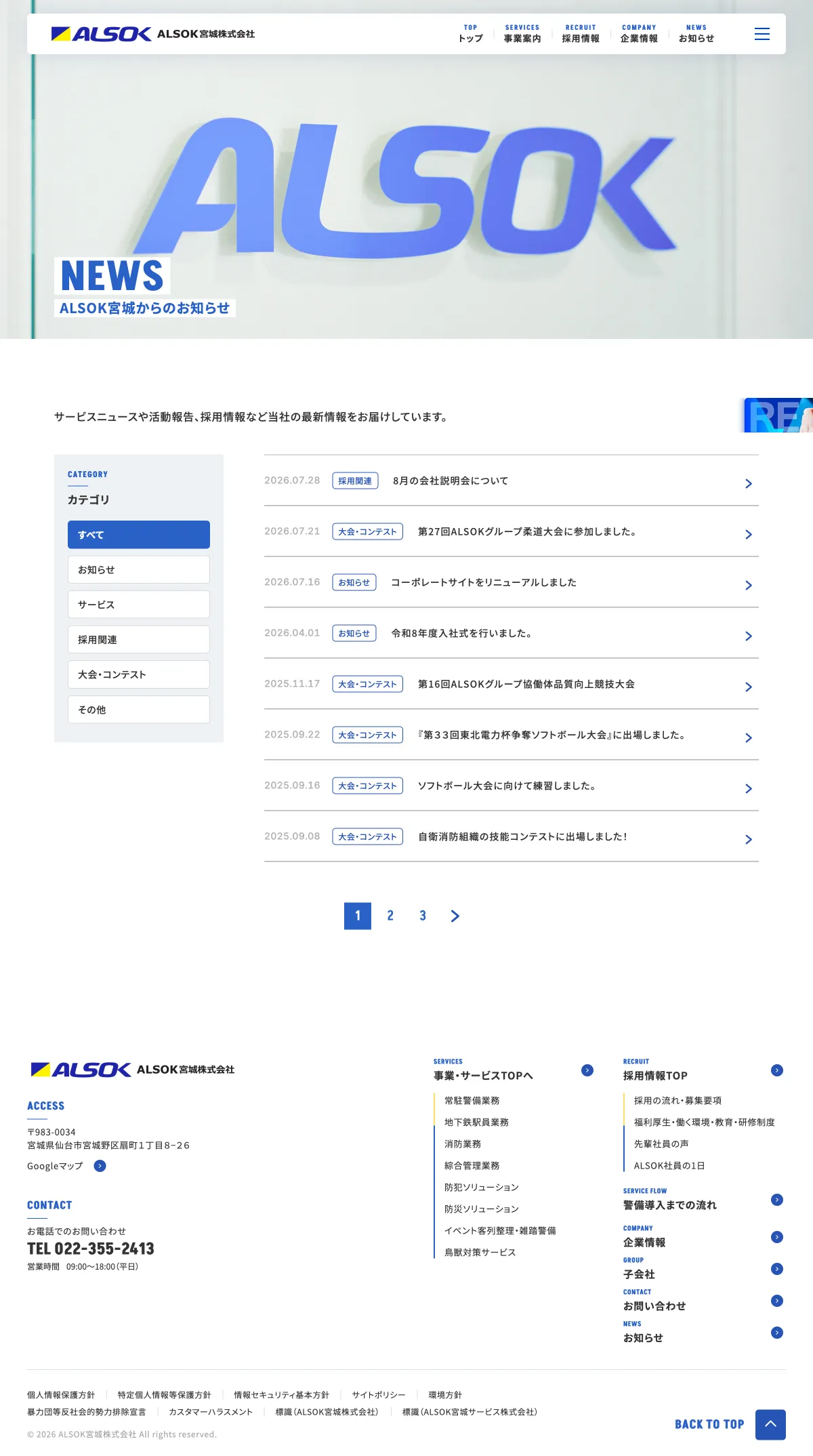Screen dimensions: 813x1456
Task: Open the 先輩社員の声 footer link
Action: pos(661,1144)
